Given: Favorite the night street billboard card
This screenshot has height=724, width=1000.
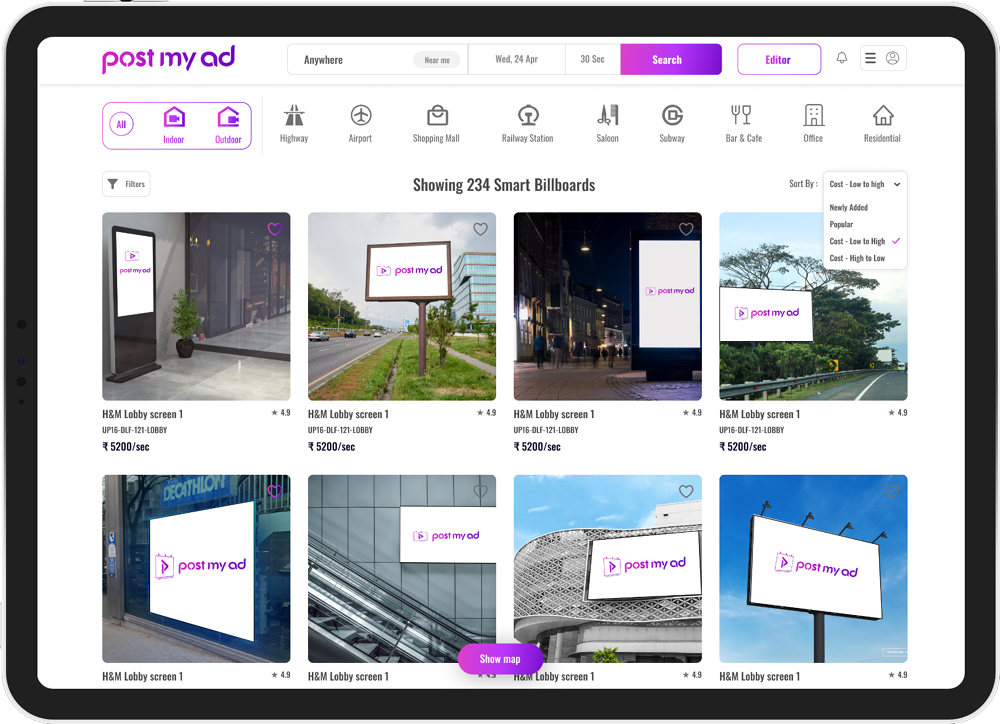Looking at the screenshot, I should (x=686, y=229).
